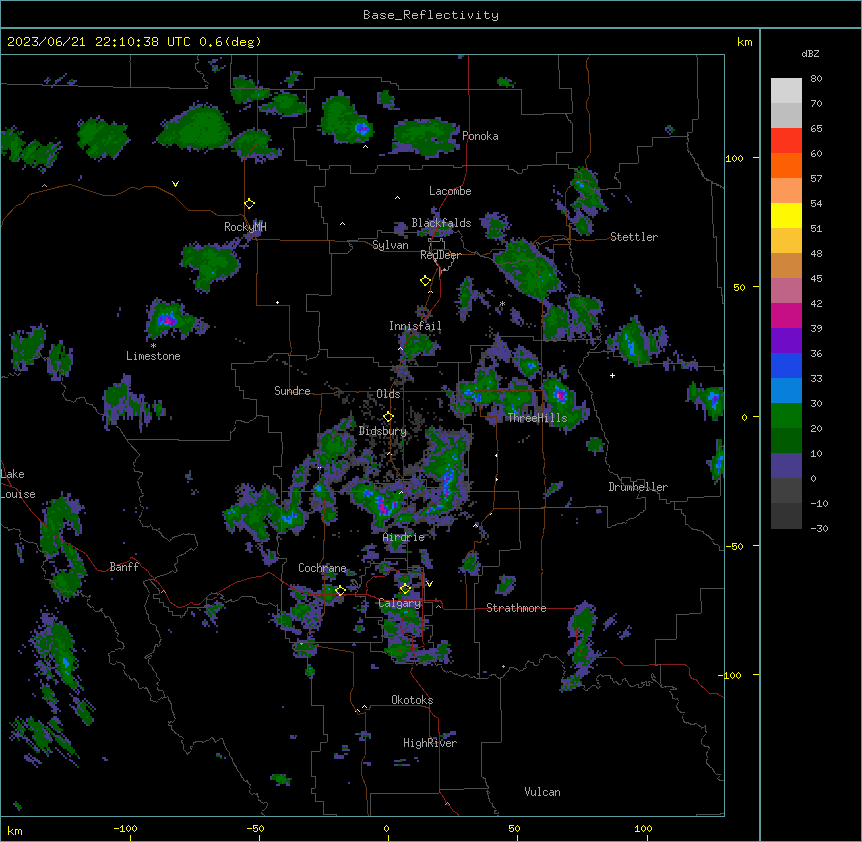The image size is (862, 842).
Task: Click the Strathmore city label
Action: (x=516, y=608)
